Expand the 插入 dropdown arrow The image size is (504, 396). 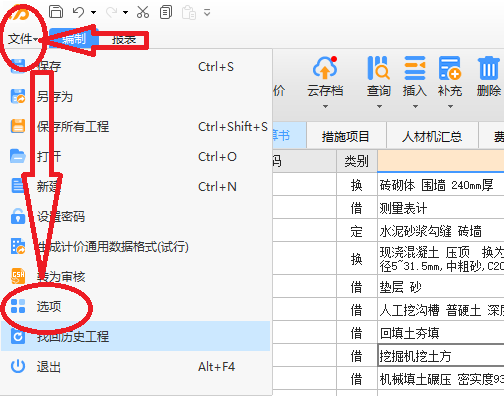pos(415,107)
